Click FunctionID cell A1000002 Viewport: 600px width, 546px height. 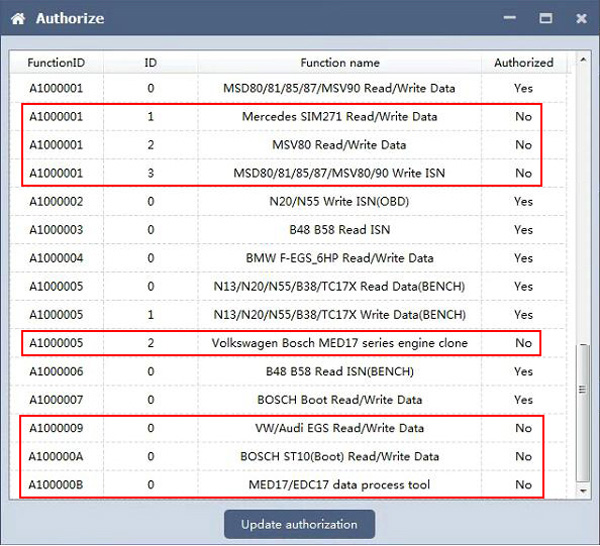tap(56, 202)
